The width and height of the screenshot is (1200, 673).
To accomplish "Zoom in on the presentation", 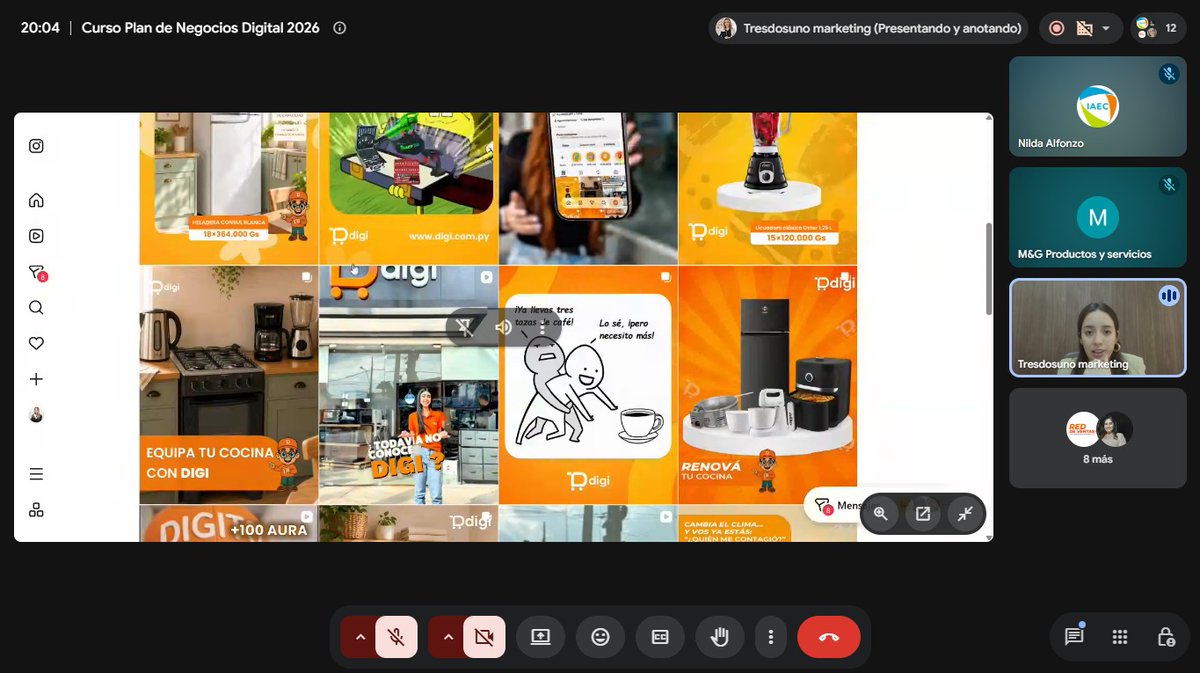I will pos(881,513).
